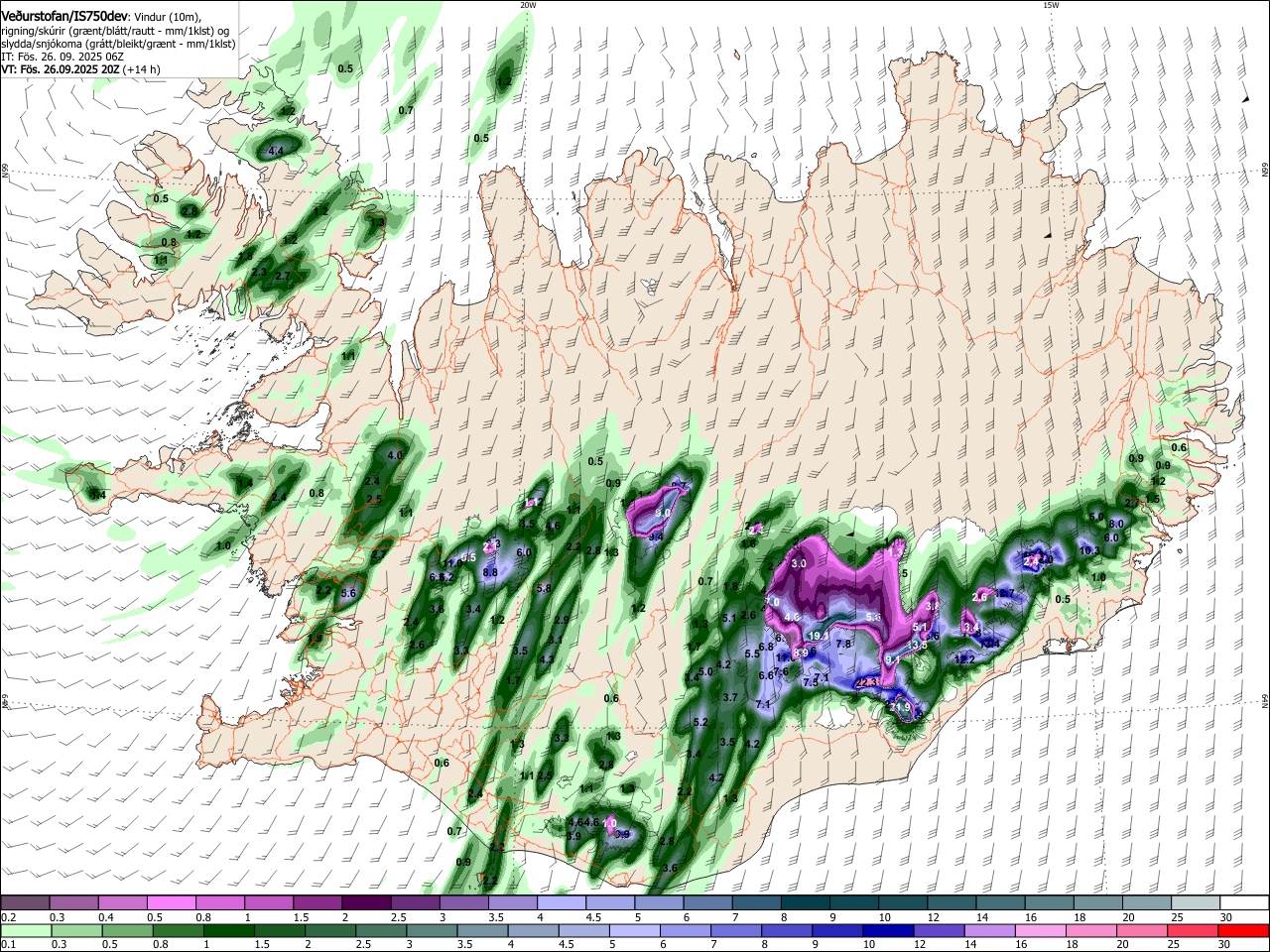The height and width of the screenshot is (952, 1270).
Task: Click the pale grey 25–30 snow legend swatch
Action: [1195, 903]
